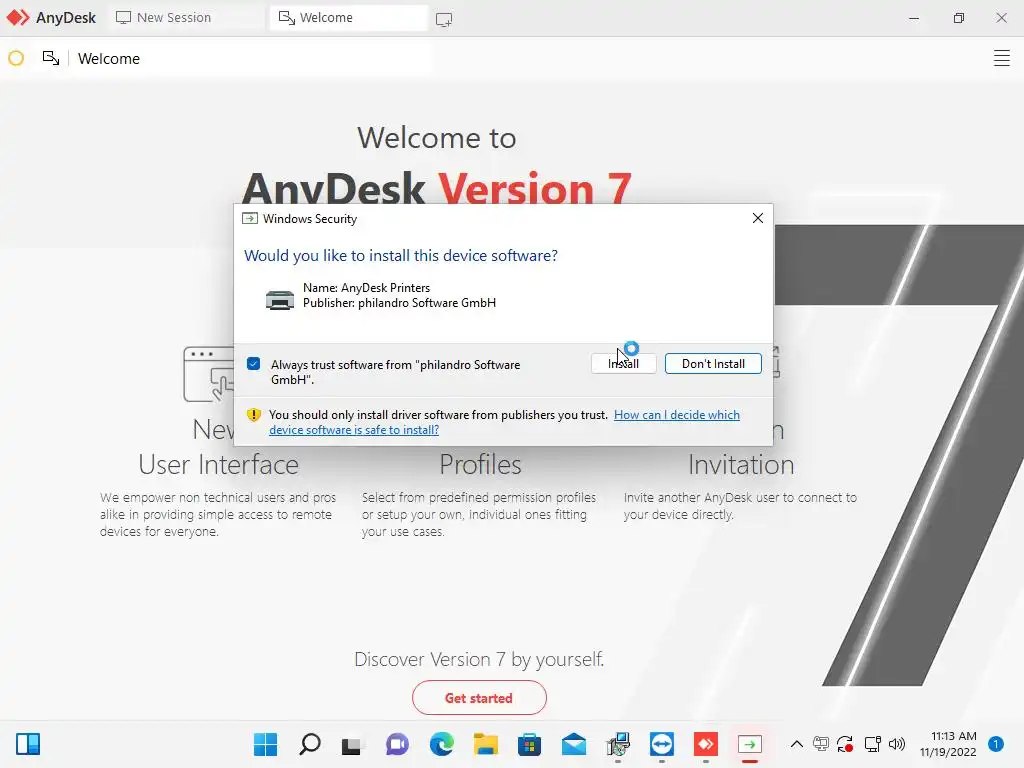This screenshot has height=768, width=1024.
Task: Open the AnyDesk hamburger menu
Action: pos(1001,58)
